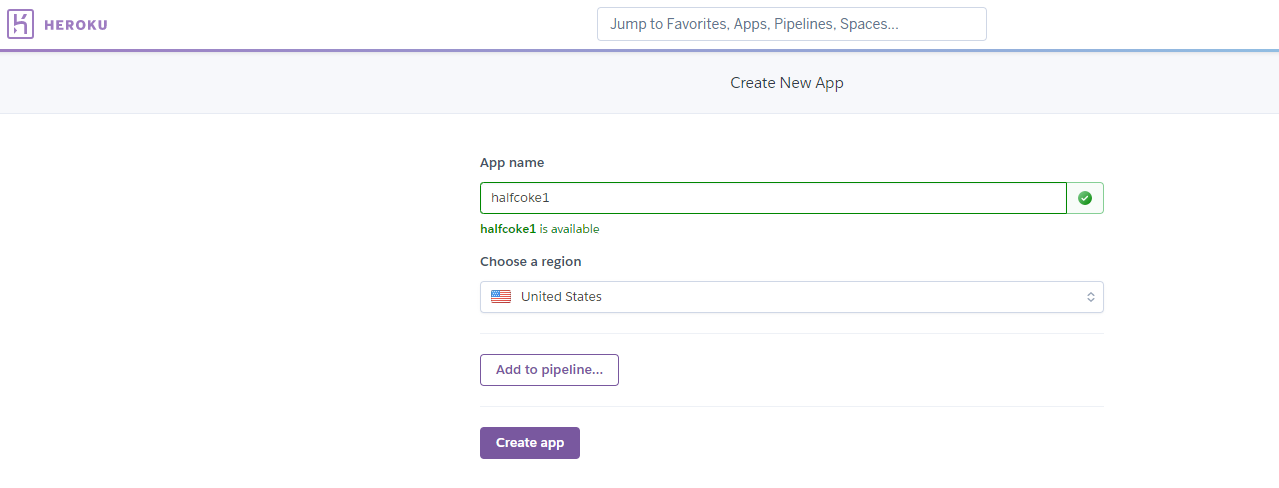The image size is (1279, 488).
Task: Click the halfcoke1 text typed in the field
Action: tap(520, 198)
